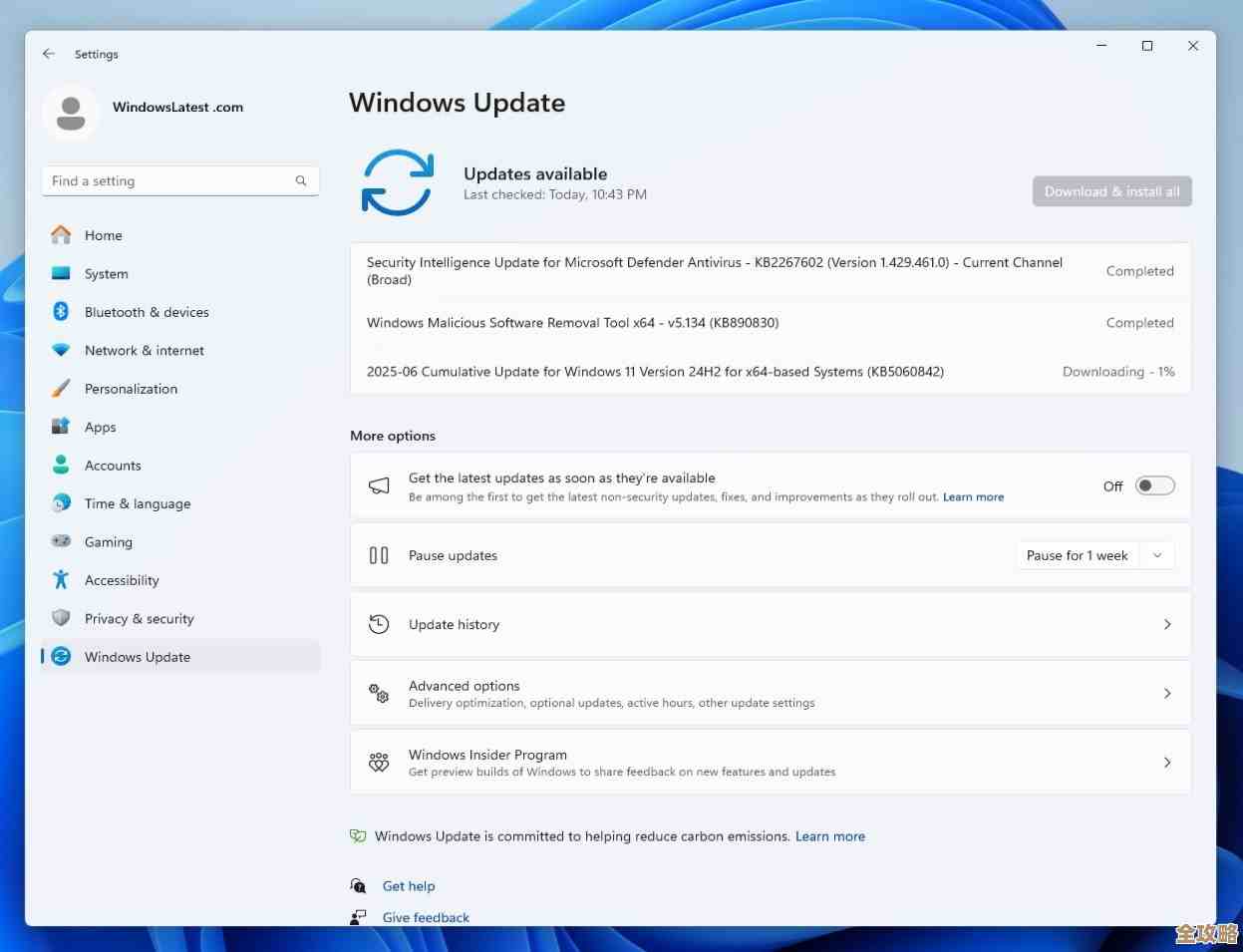This screenshot has height=952, width=1243.
Task: Click the Pause updates icon
Action: coord(379,555)
